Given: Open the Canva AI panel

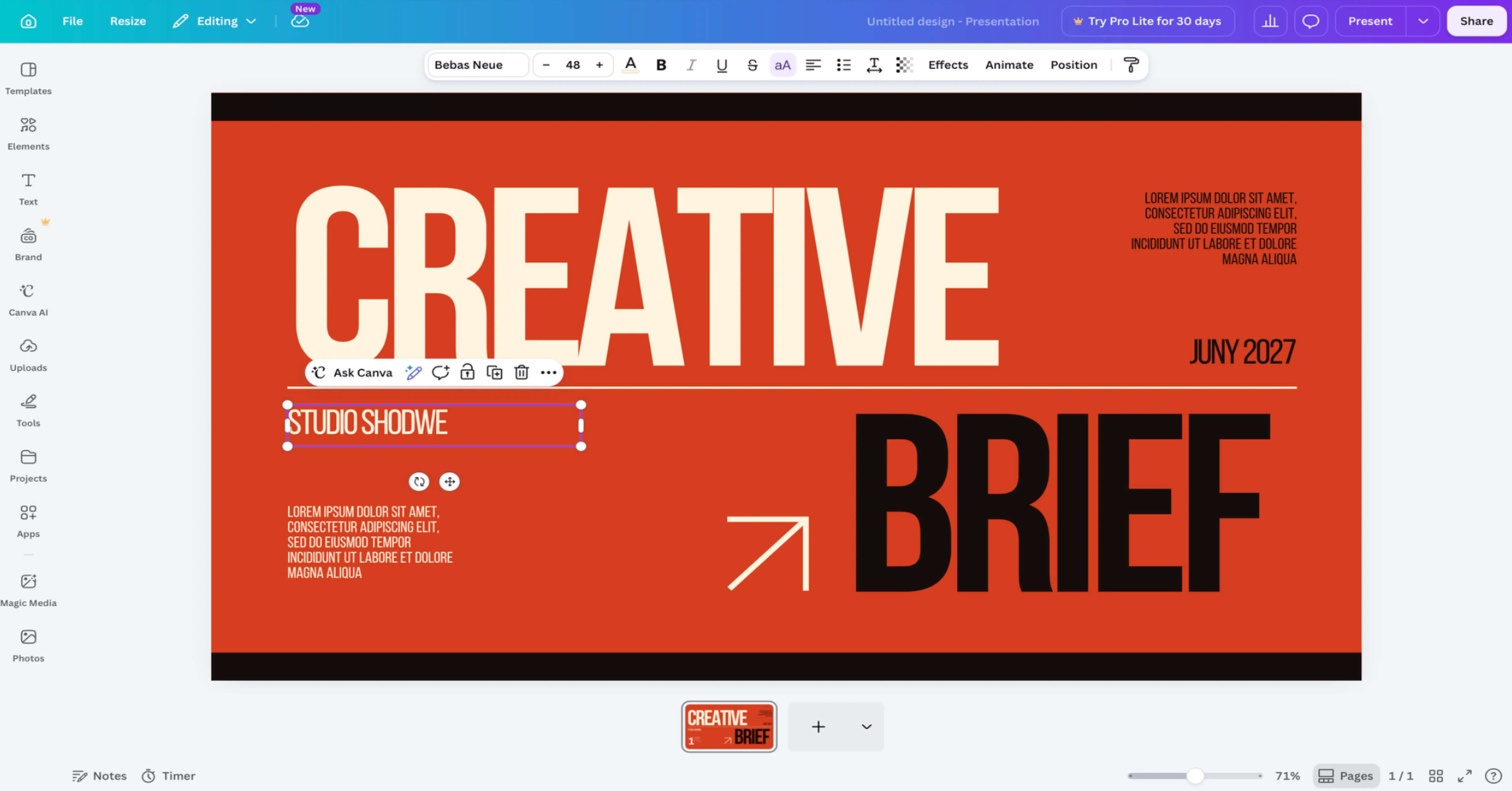Looking at the screenshot, I should point(28,300).
